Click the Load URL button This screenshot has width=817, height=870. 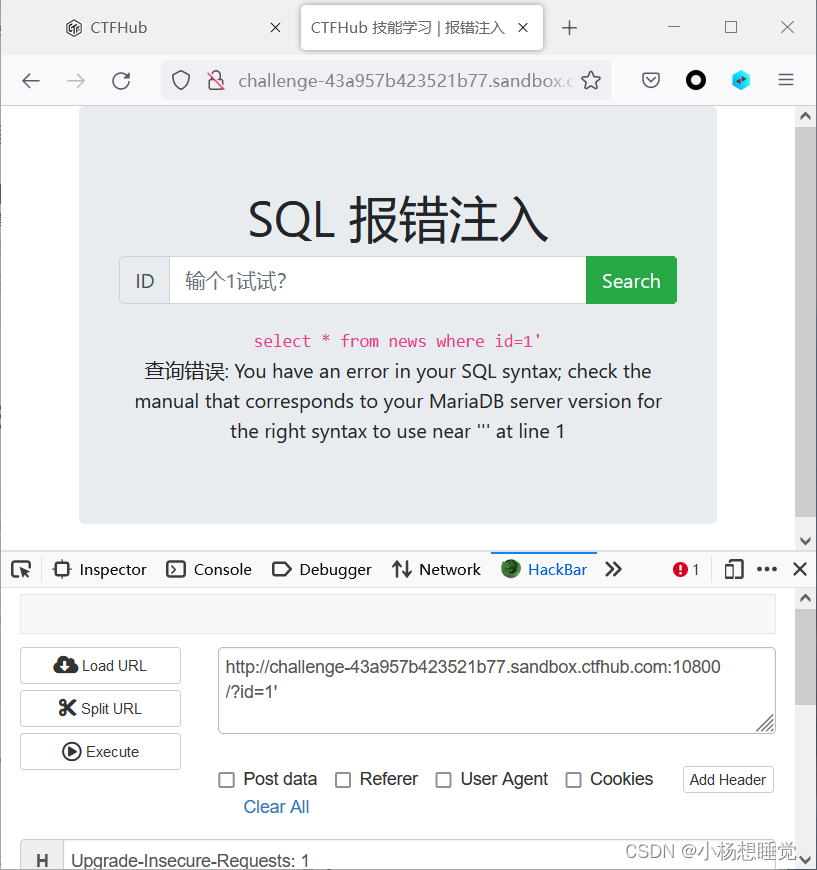pyautogui.click(x=100, y=665)
